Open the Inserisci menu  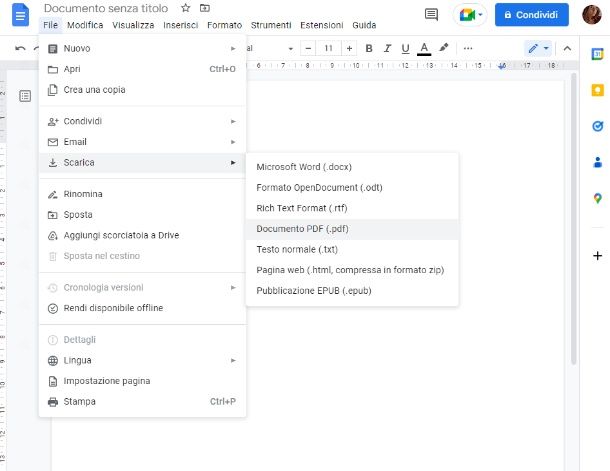(181, 25)
